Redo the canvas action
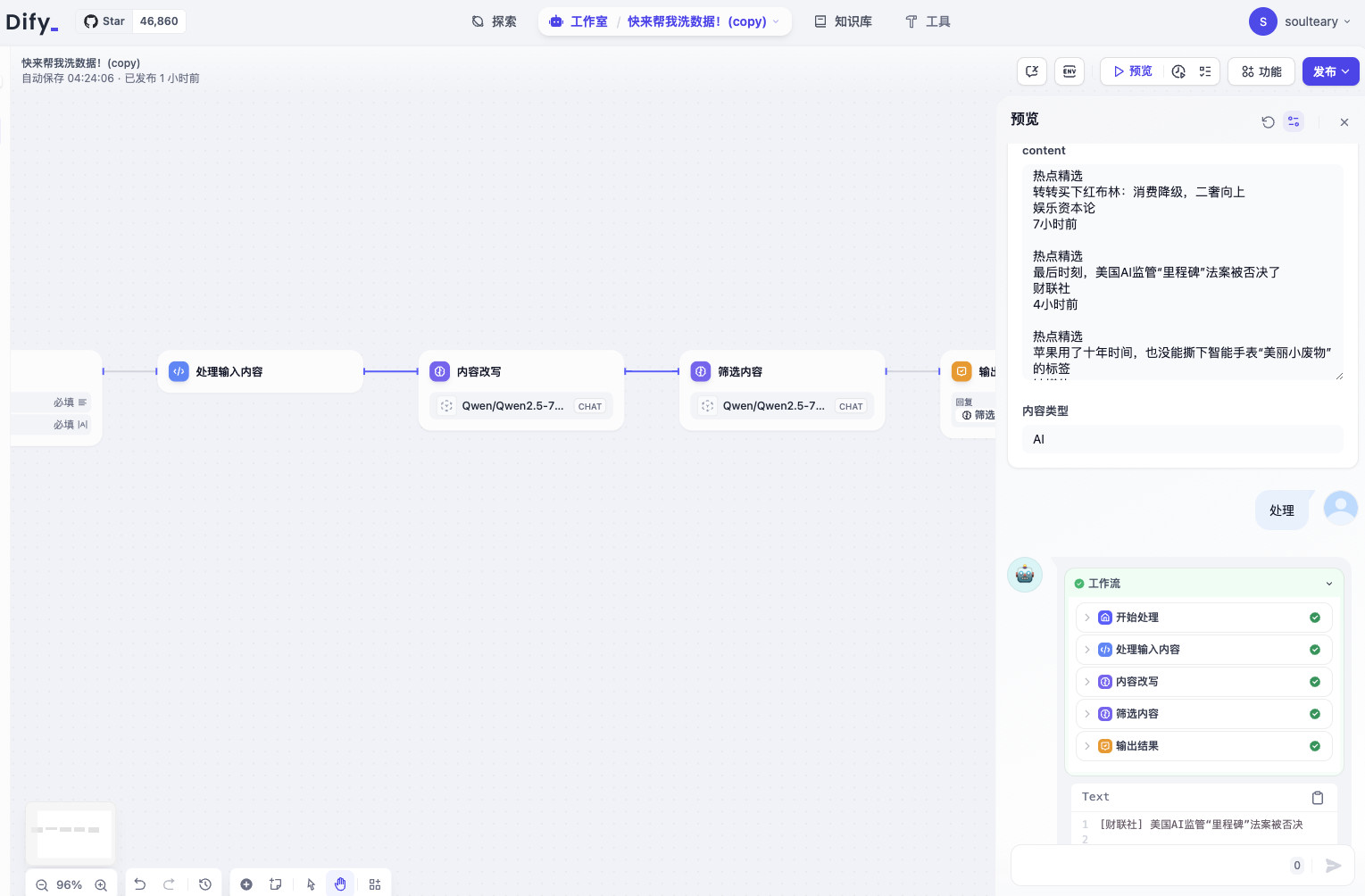 click(169, 884)
